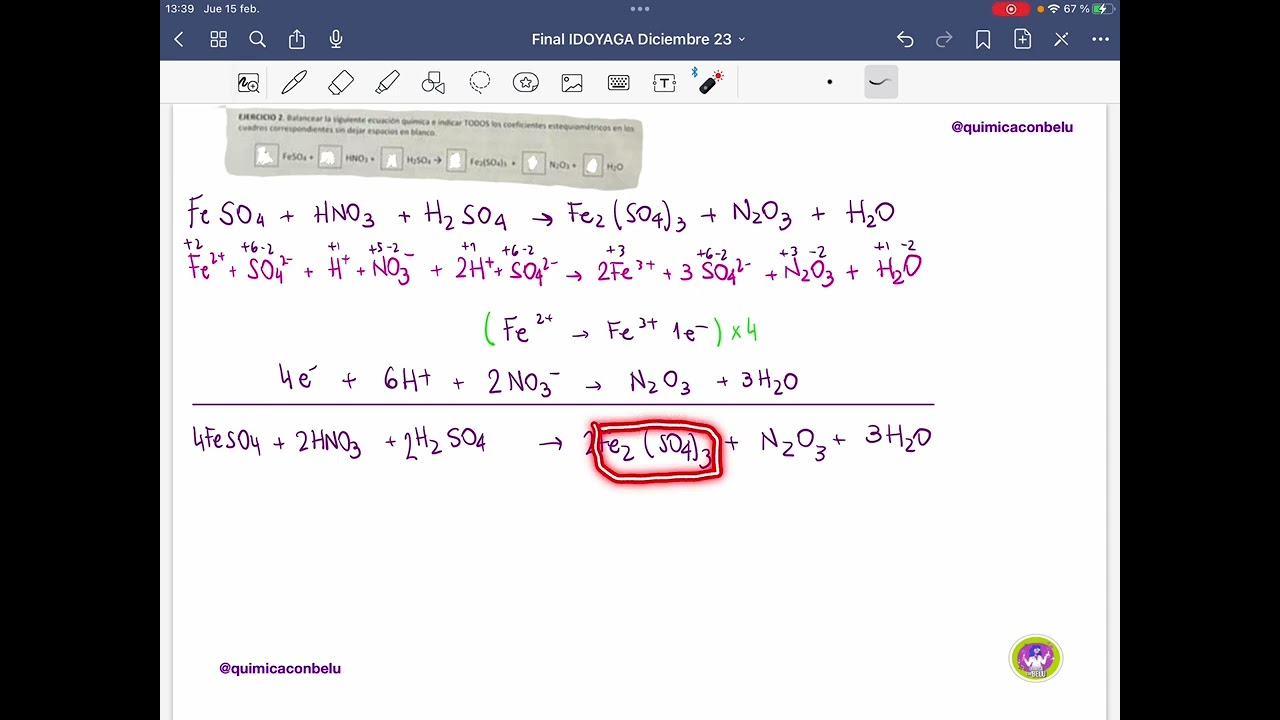Viewport: 1280px width, 720px height.
Task: Tap the bottom @quimicaconbelu text
Action: pos(280,668)
